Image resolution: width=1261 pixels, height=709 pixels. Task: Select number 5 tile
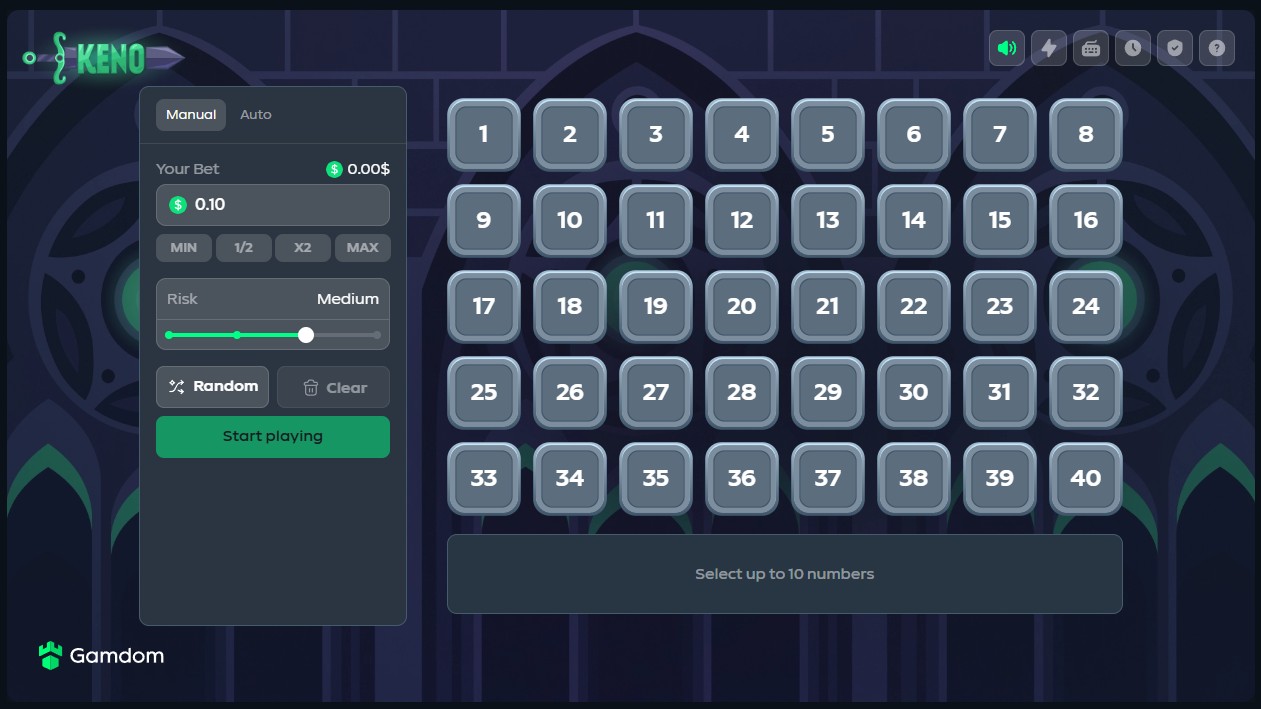828,135
